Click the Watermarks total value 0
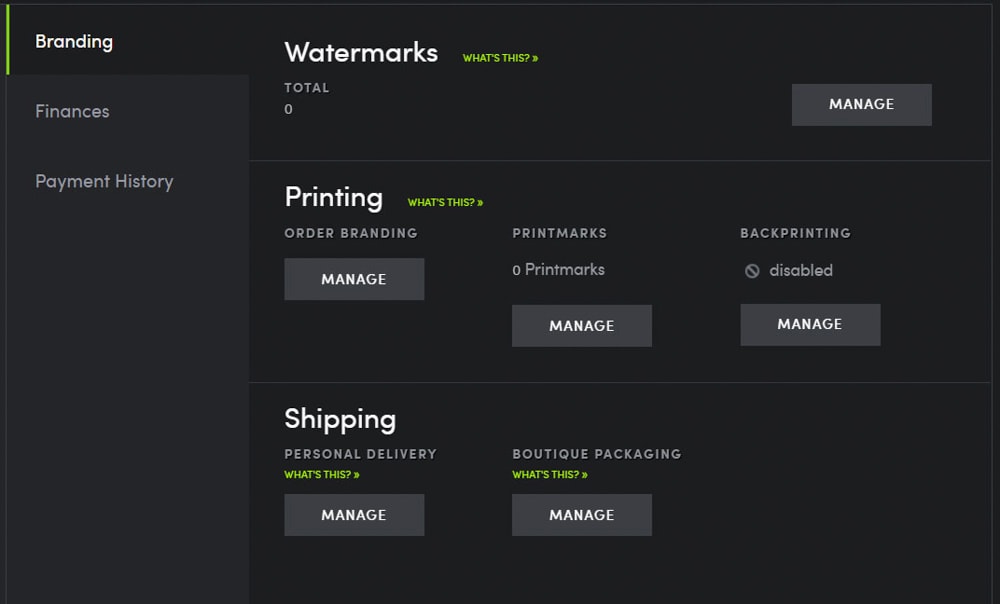The width and height of the screenshot is (1000, 604). coord(289,109)
